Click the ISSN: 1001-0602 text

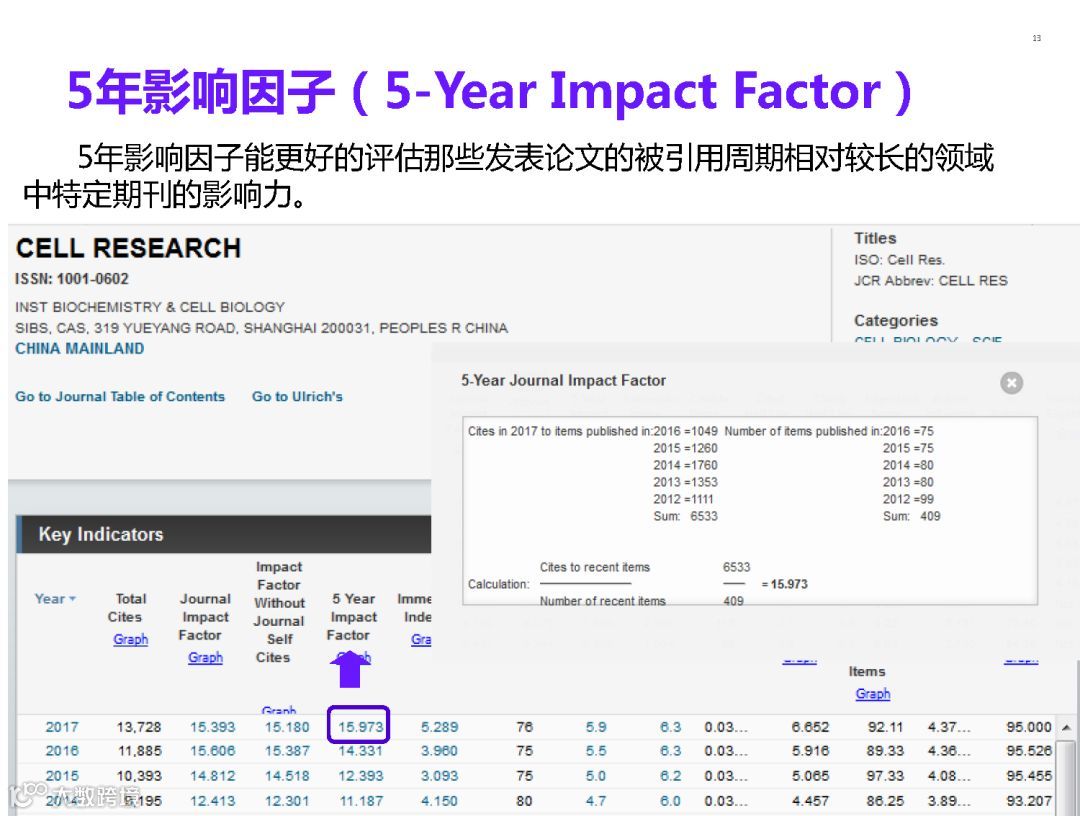[72, 279]
